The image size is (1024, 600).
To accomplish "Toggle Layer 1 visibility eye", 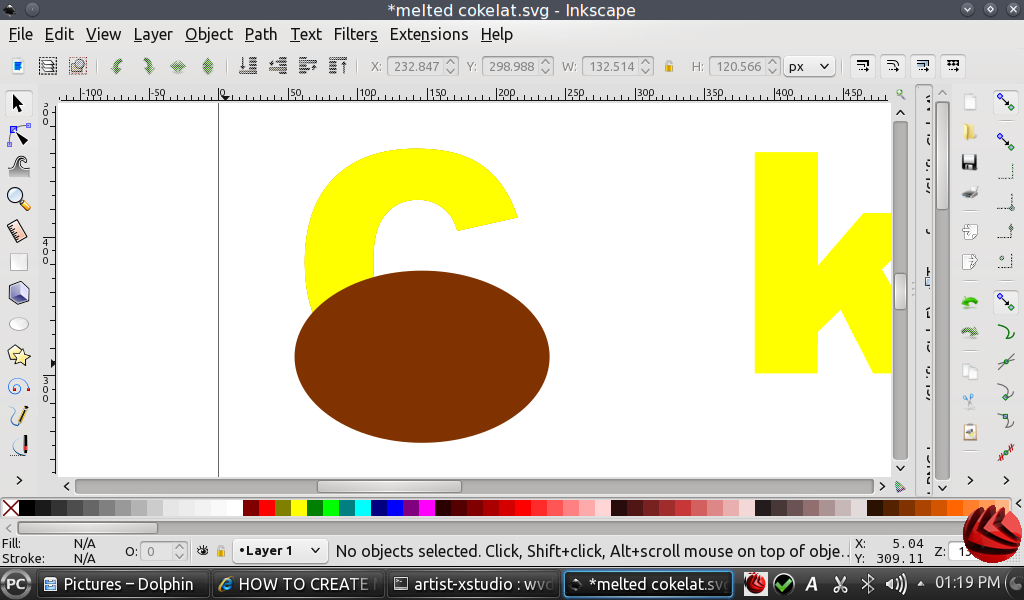I will [x=202, y=551].
